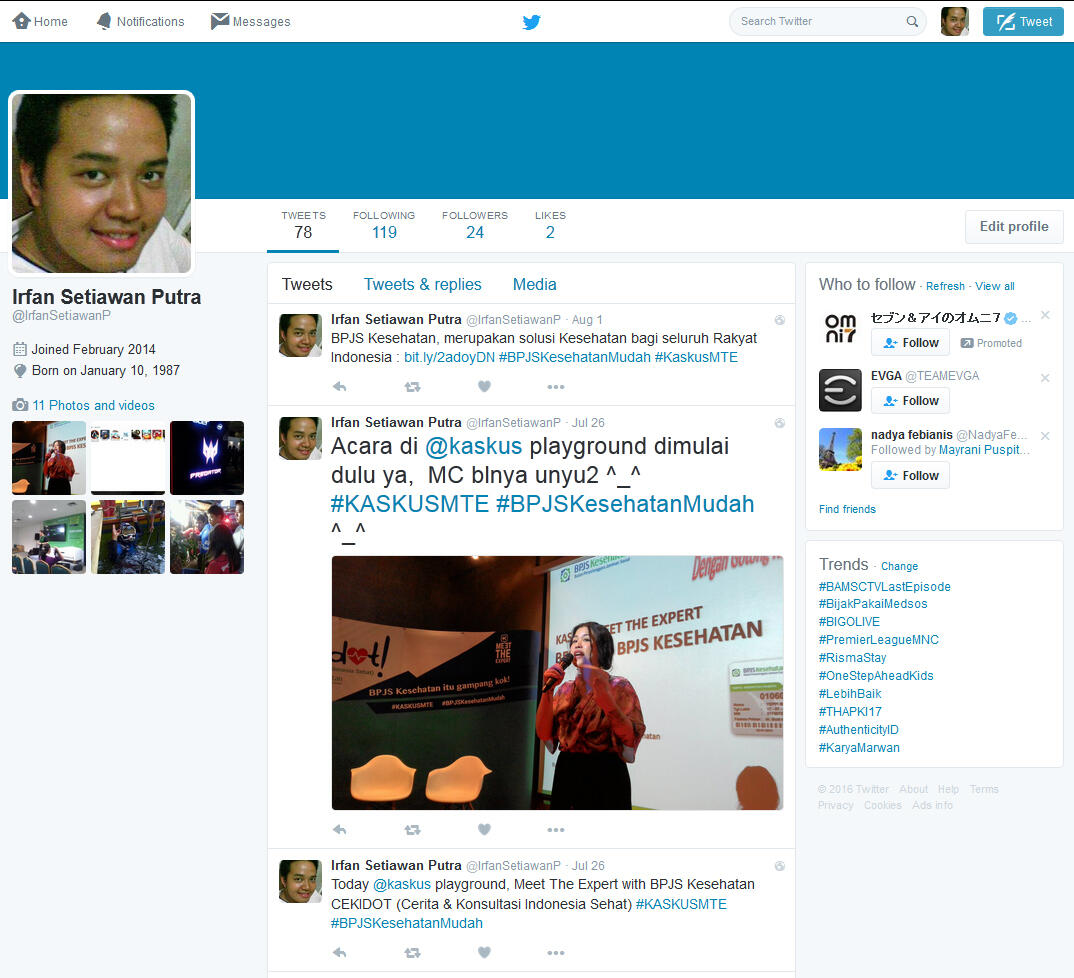This screenshot has width=1074, height=978.
Task: Follow nadya febianis
Action: coord(910,475)
